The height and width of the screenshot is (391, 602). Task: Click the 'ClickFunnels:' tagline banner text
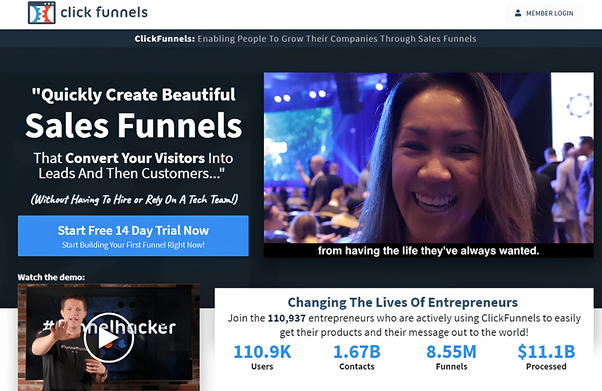(305, 39)
